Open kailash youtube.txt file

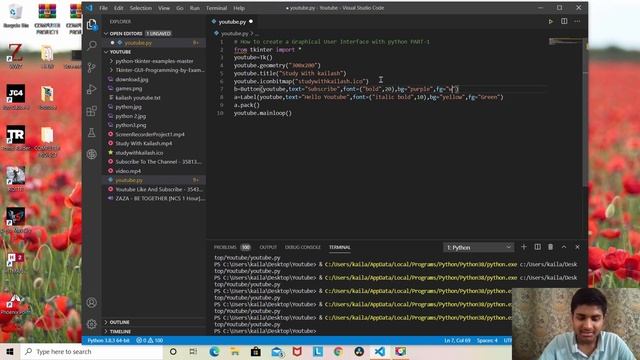[138, 98]
